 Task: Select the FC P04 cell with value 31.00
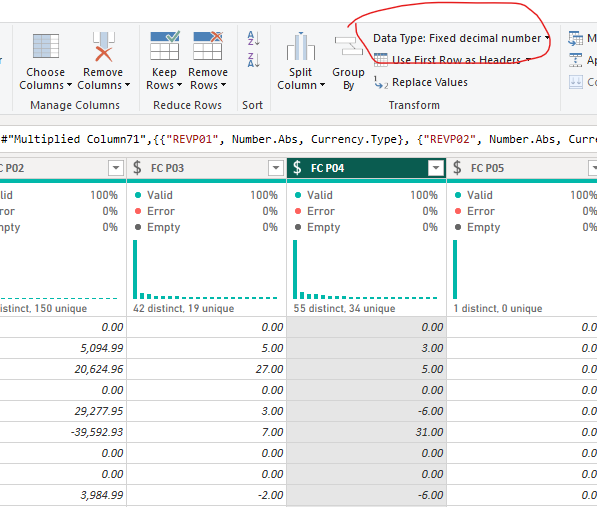point(366,432)
